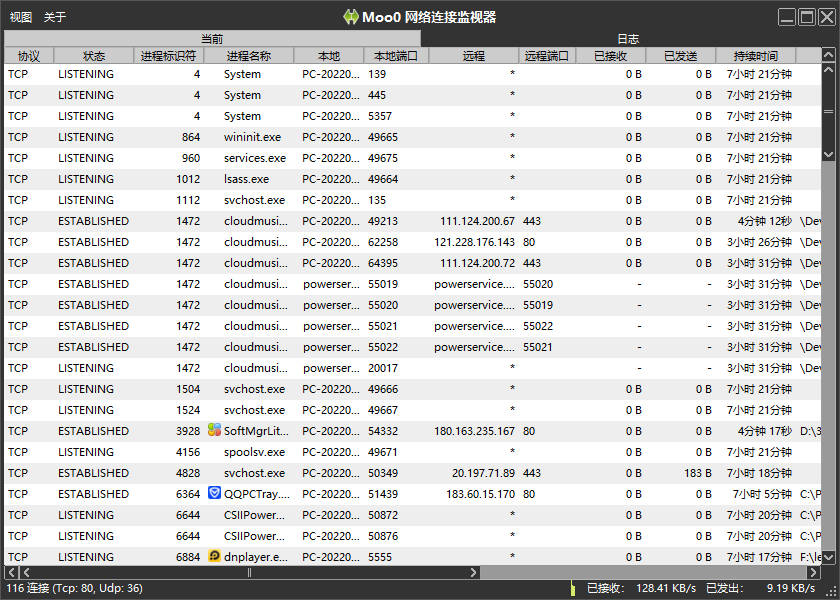Open the 关于 menu
Screen dimensions: 840x600
tap(55, 17)
